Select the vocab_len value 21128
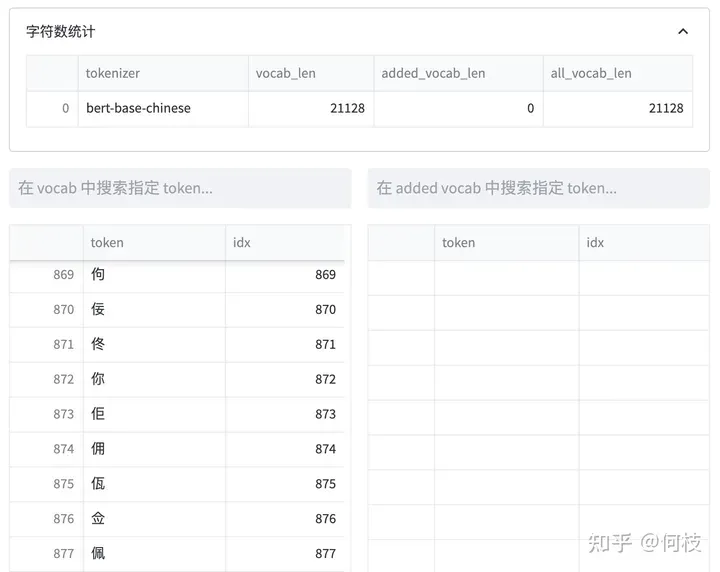720x572 pixels. 311,108
